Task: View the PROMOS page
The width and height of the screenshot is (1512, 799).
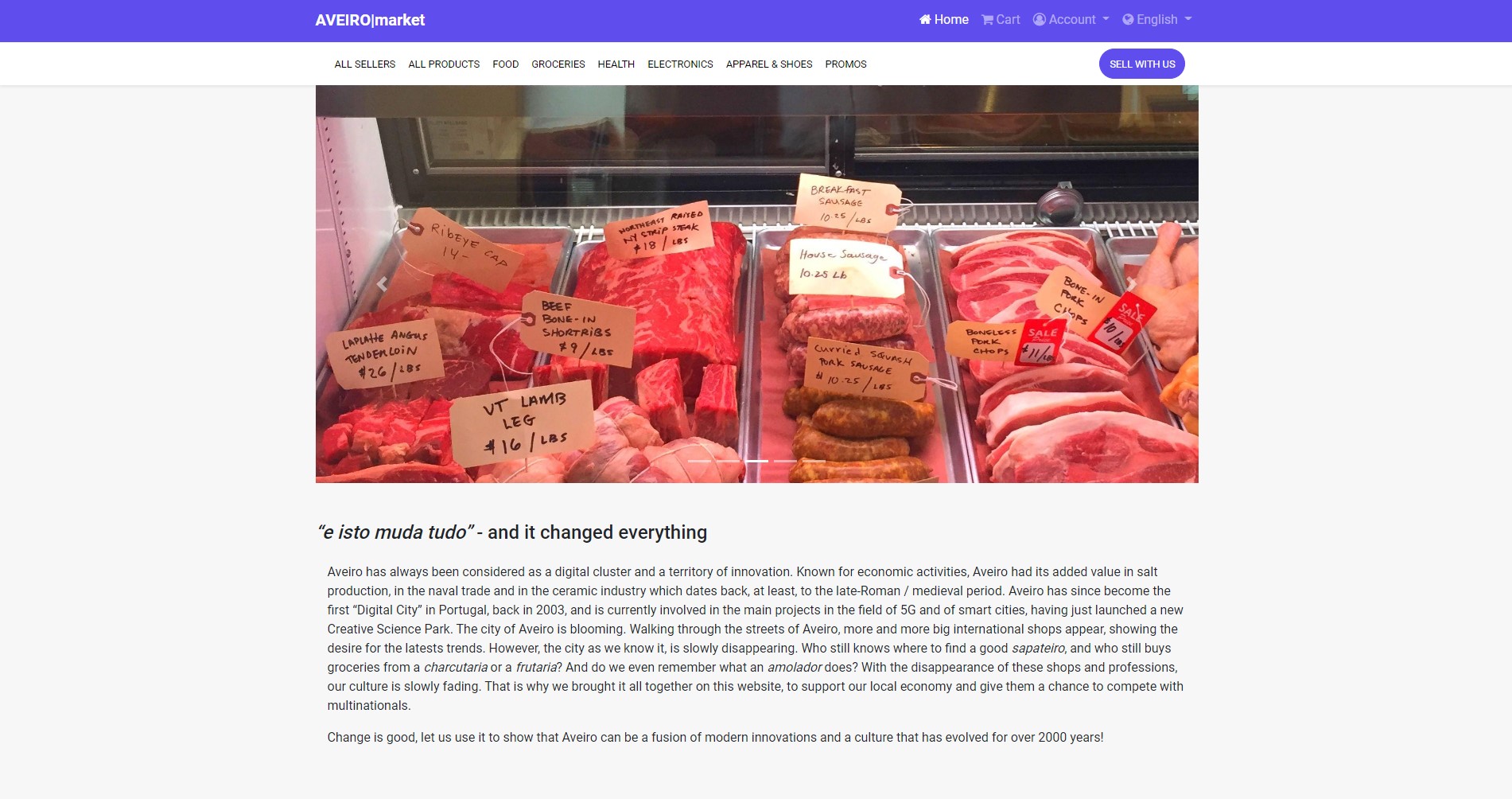Action: coord(845,64)
